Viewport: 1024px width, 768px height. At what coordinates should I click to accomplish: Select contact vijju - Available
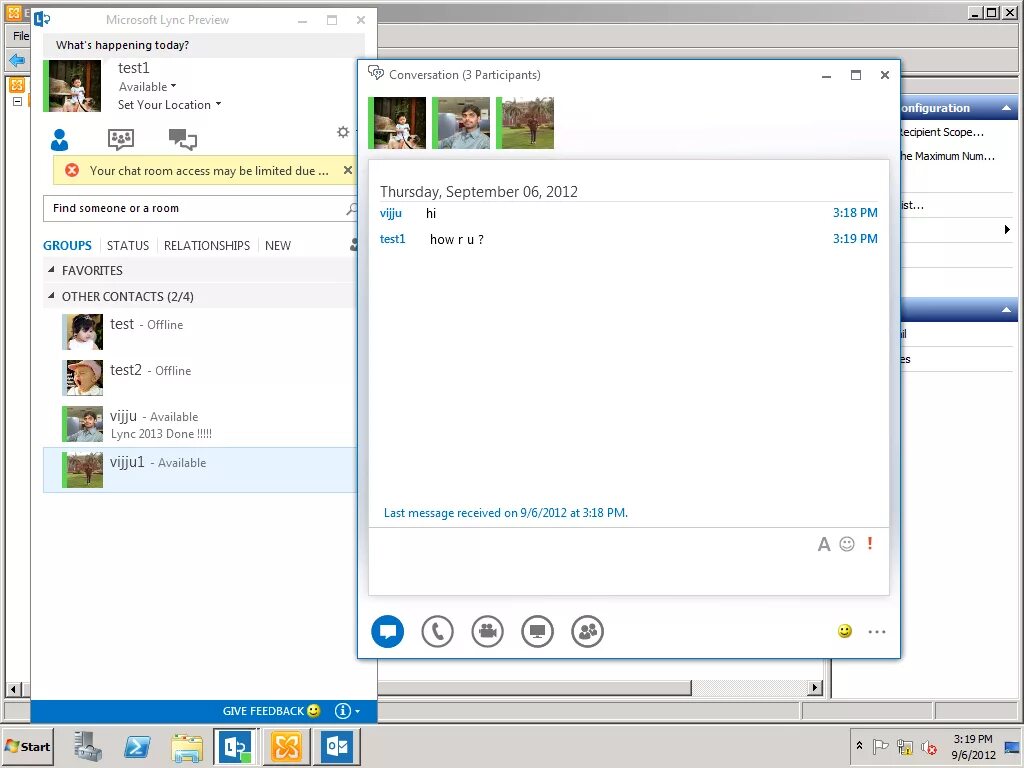point(200,424)
